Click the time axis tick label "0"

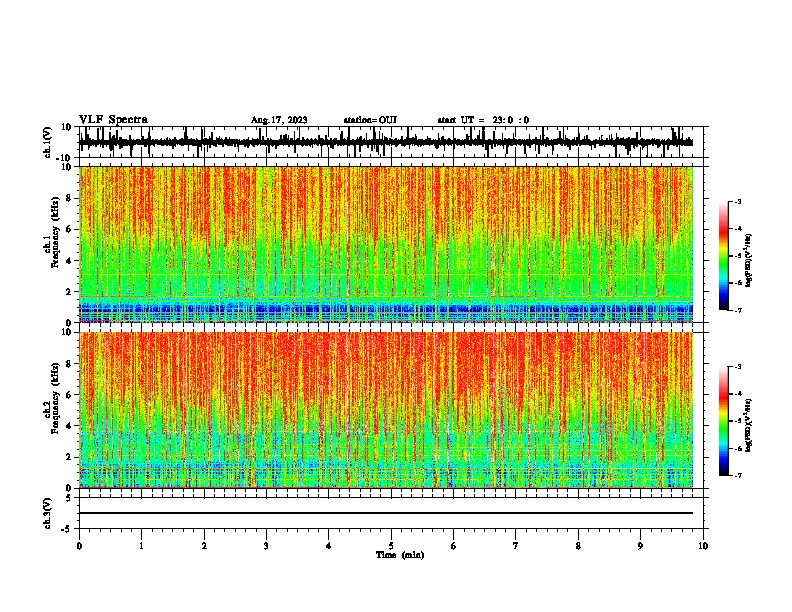point(79,546)
